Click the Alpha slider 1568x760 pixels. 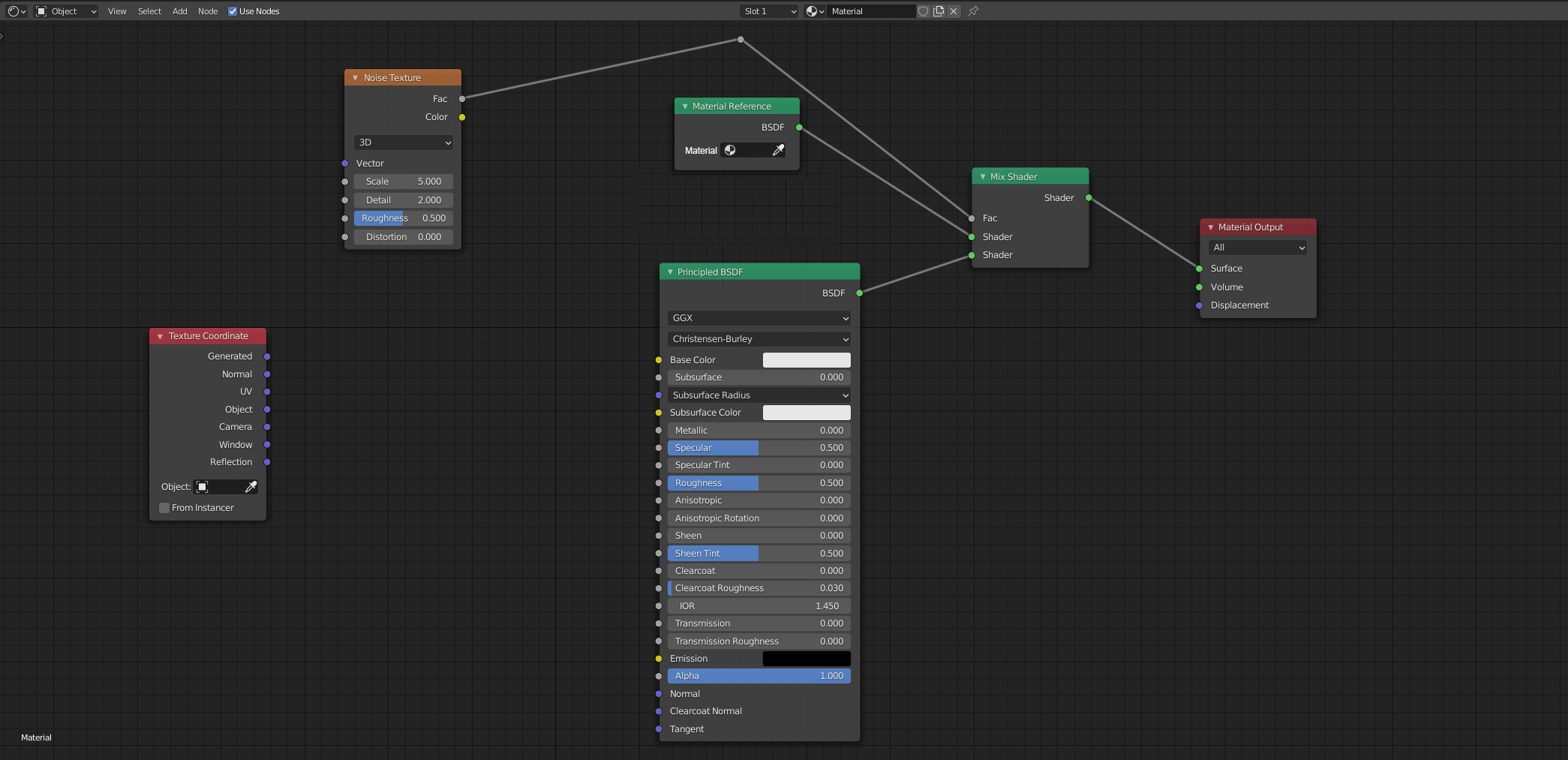[759, 676]
